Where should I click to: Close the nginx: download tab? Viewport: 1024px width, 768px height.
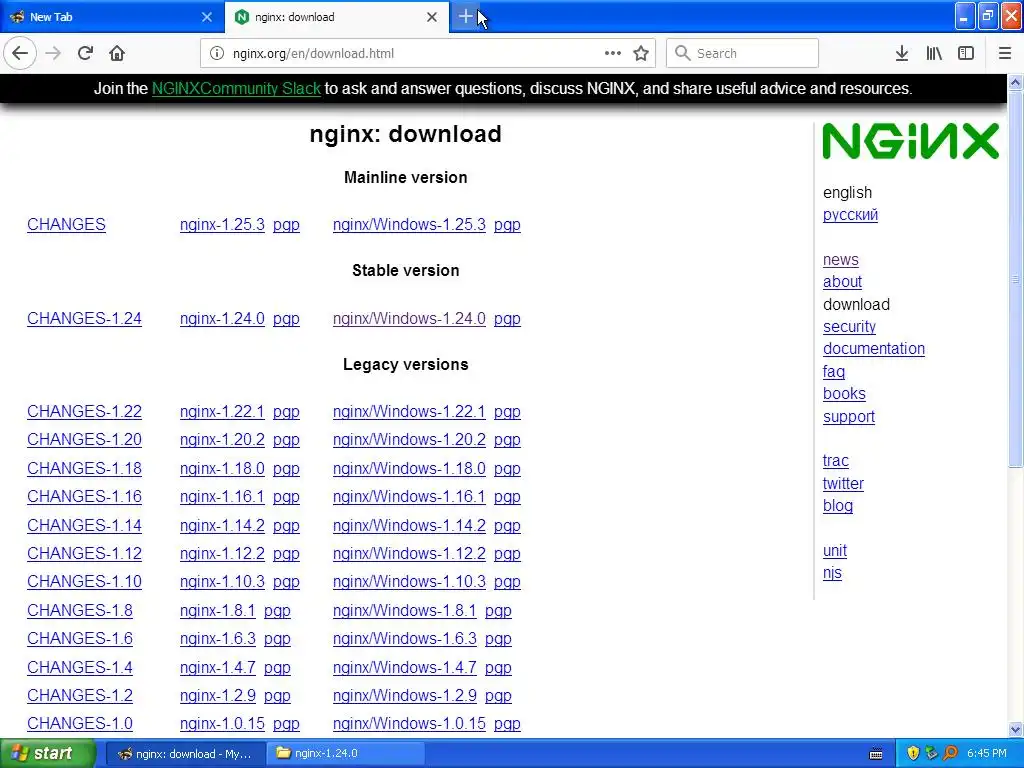(432, 17)
